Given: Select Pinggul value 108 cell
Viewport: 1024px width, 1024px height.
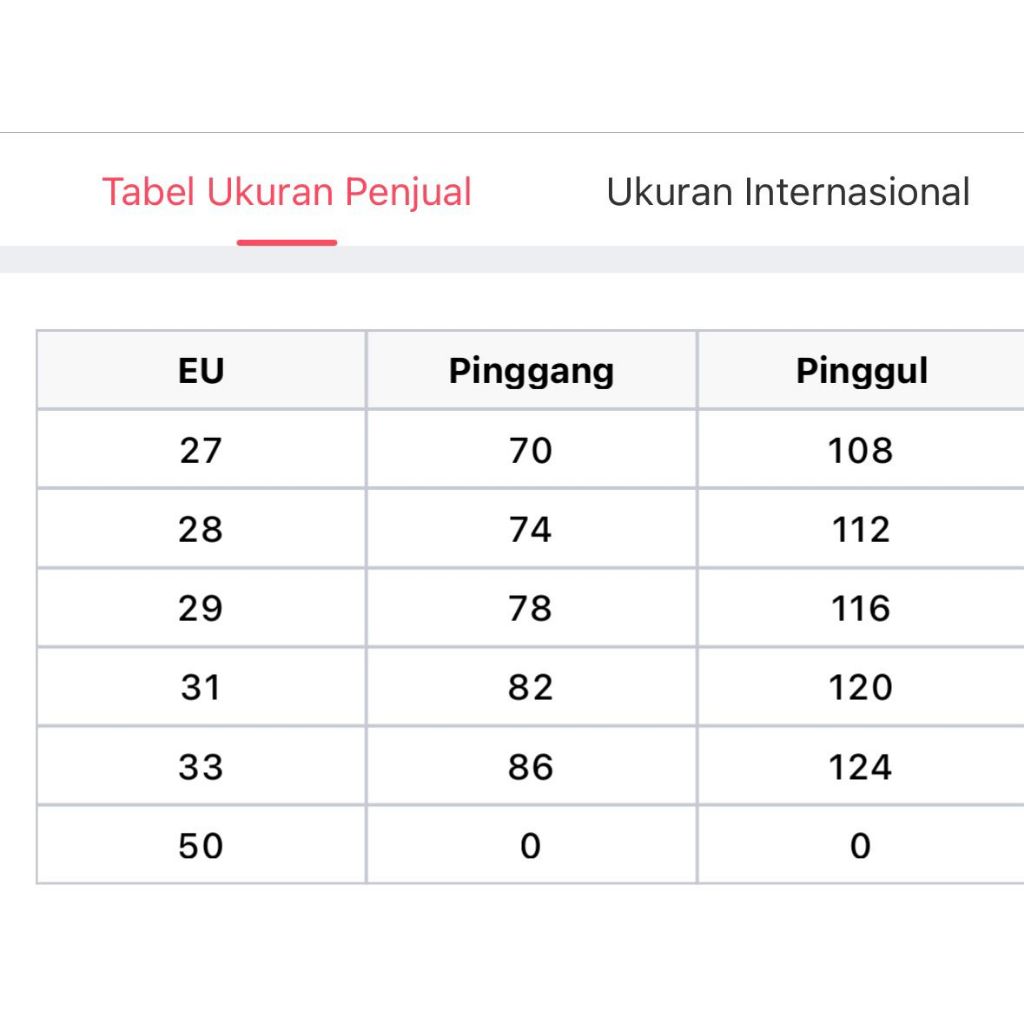Looking at the screenshot, I should (x=861, y=450).
